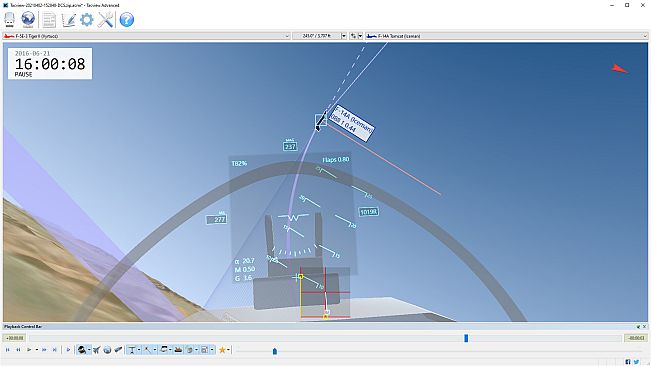This screenshot has width=651, height=366.
Task: Open the labels options dropdown arrow
Action: click(139, 350)
